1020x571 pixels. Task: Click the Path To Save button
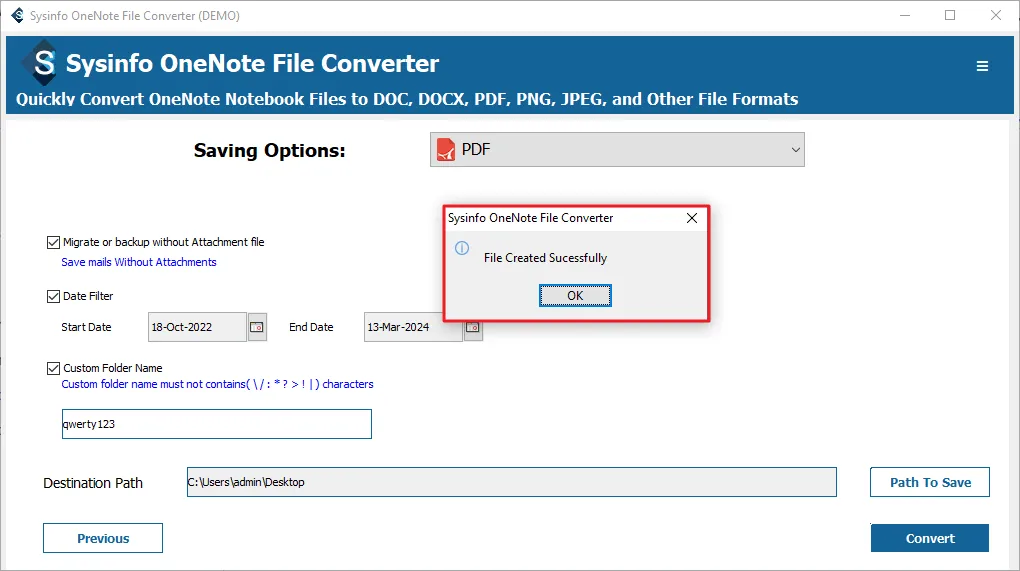click(x=930, y=482)
